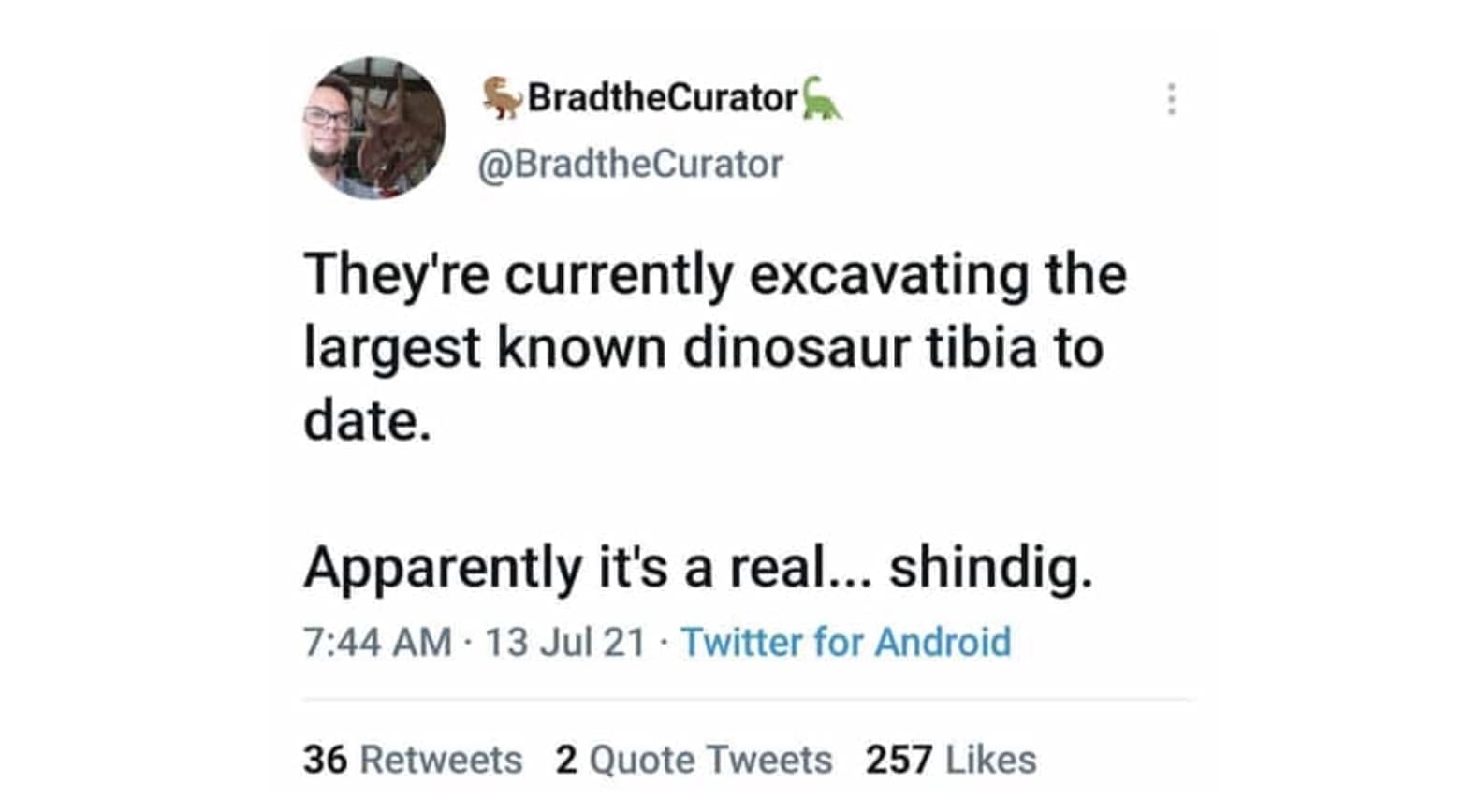
Task: Click the word "dinosaur" in the tweet
Action: pyautogui.click(x=796, y=348)
